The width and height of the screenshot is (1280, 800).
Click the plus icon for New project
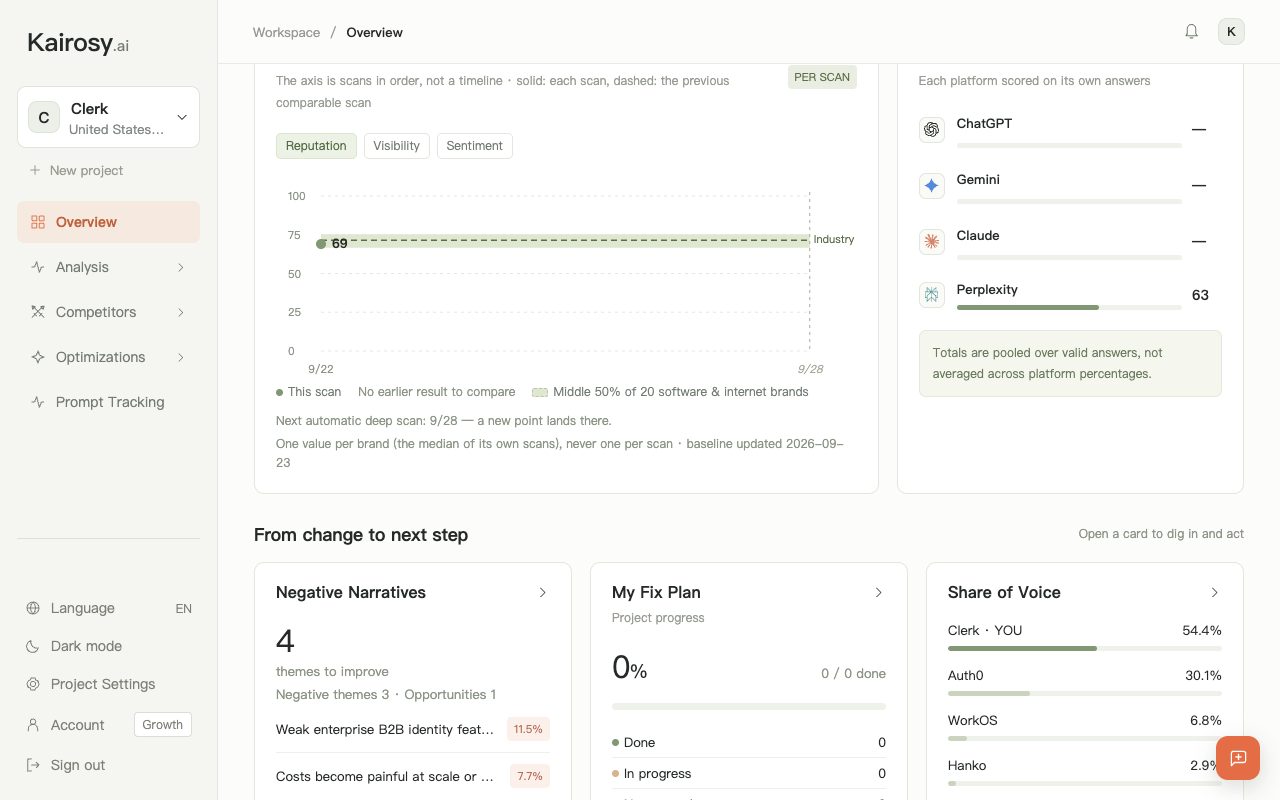(35, 170)
